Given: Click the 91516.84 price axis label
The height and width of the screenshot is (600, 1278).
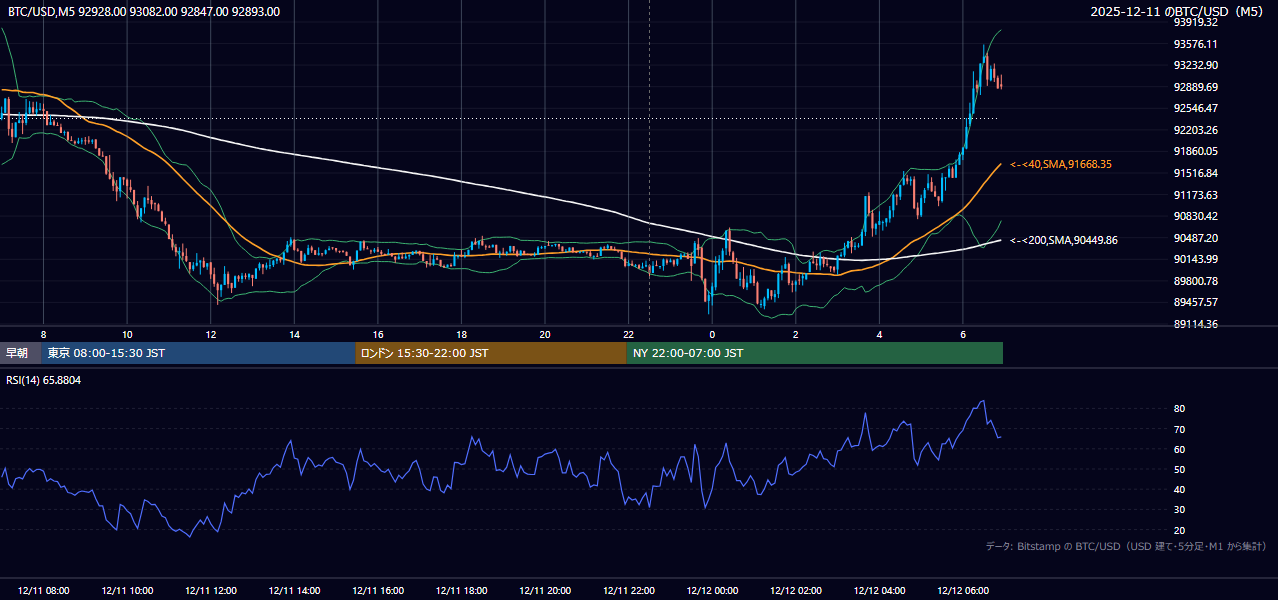Looking at the screenshot, I should (1195, 173).
